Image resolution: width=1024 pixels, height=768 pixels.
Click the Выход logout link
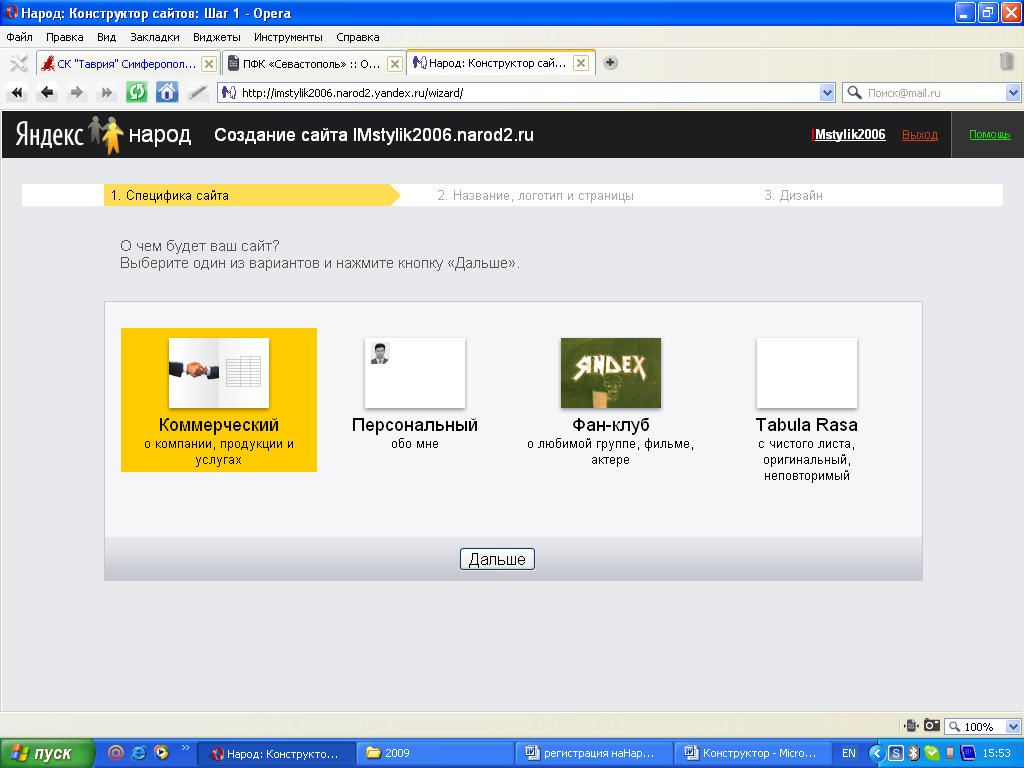click(x=920, y=135)
